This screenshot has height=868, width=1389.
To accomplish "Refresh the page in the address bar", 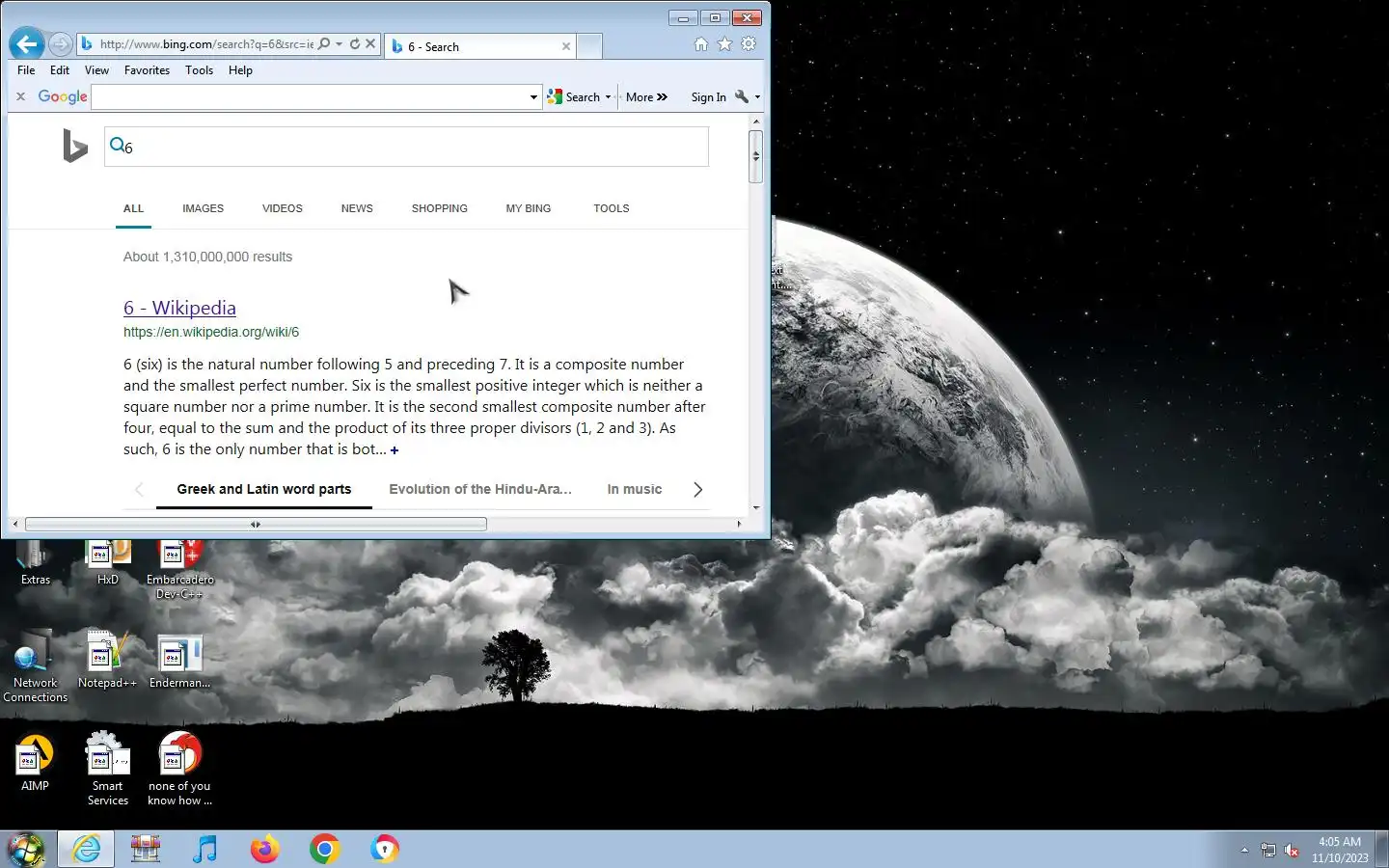I will click(x=355, y=43).
